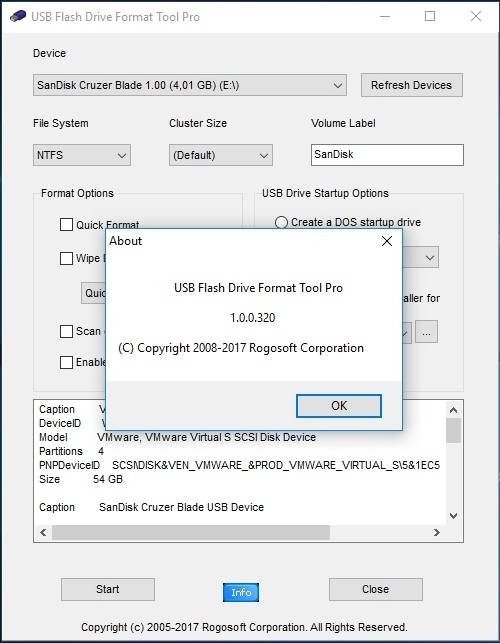The height and width of the screenshot is (643, 500).
Task: Click the "Partitions 4" line
Action: (x=71, y=451)
